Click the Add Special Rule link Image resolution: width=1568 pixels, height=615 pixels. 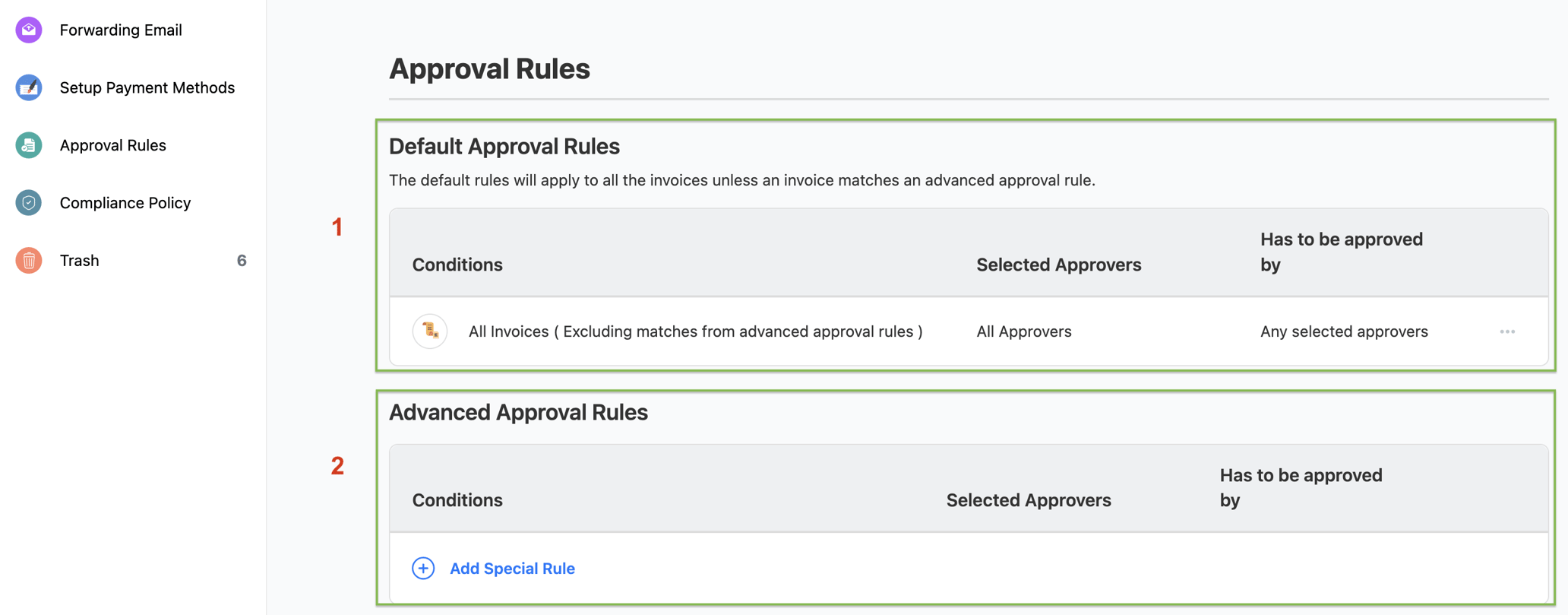pos(511,568)
